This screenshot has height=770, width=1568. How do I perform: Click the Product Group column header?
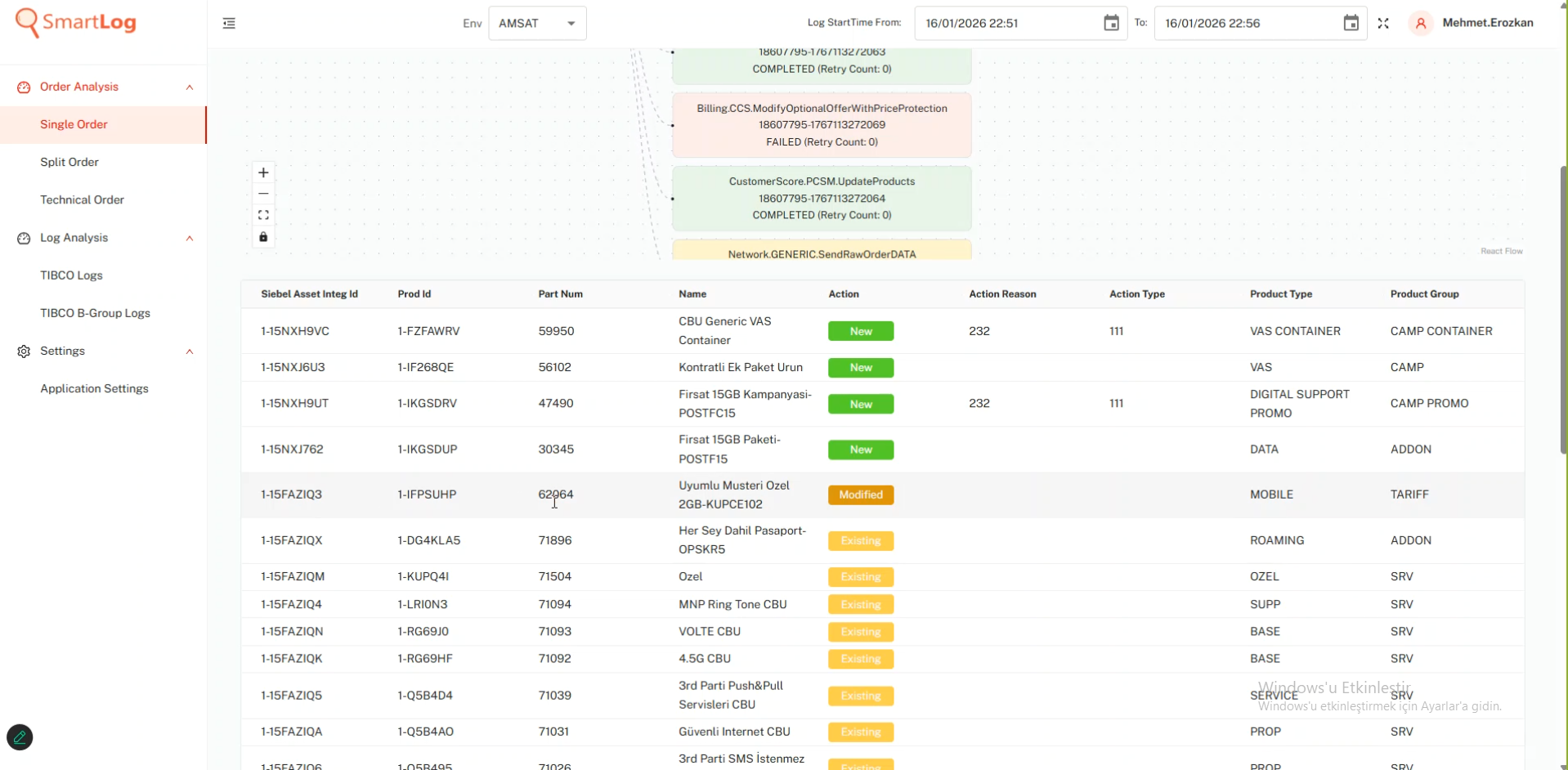click(x=1424, y=294)
